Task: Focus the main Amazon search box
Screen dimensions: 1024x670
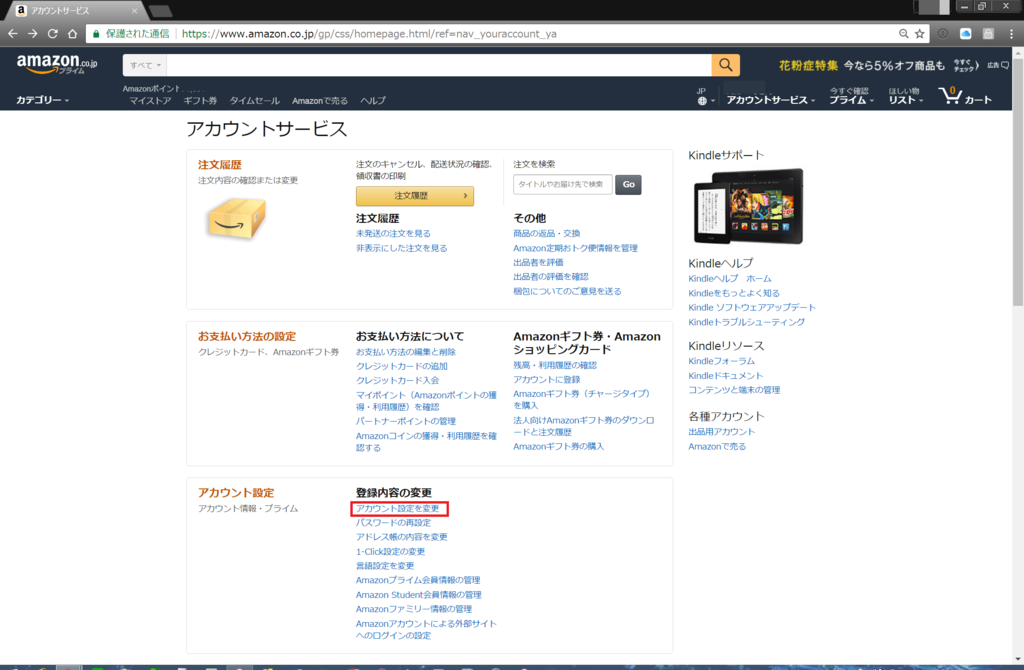Action: coord(439,65)
